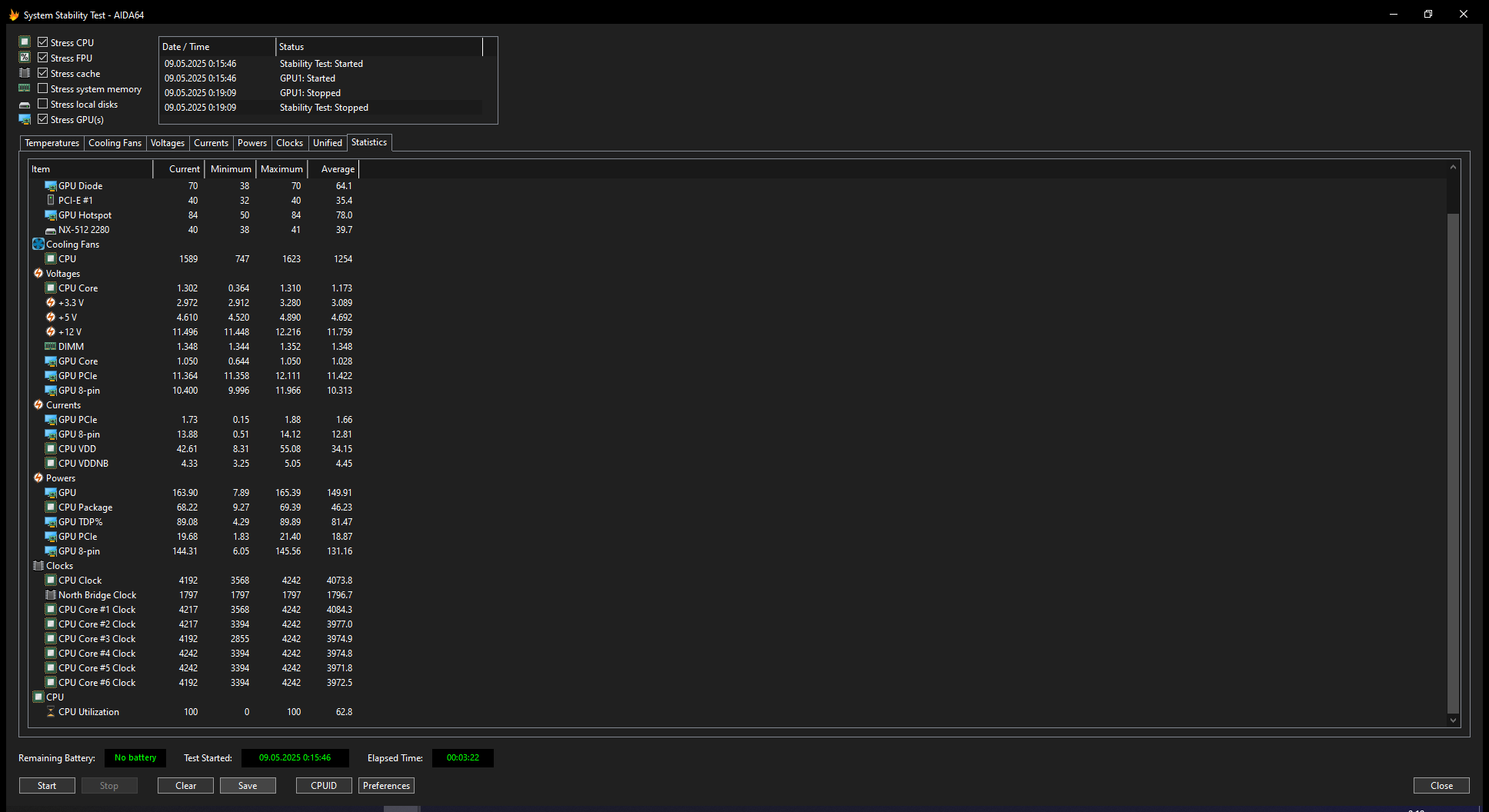Image resolution: width=1489 pixels, height=812 pixels.
Task: Click the Current column header
Action: [178, 169]
